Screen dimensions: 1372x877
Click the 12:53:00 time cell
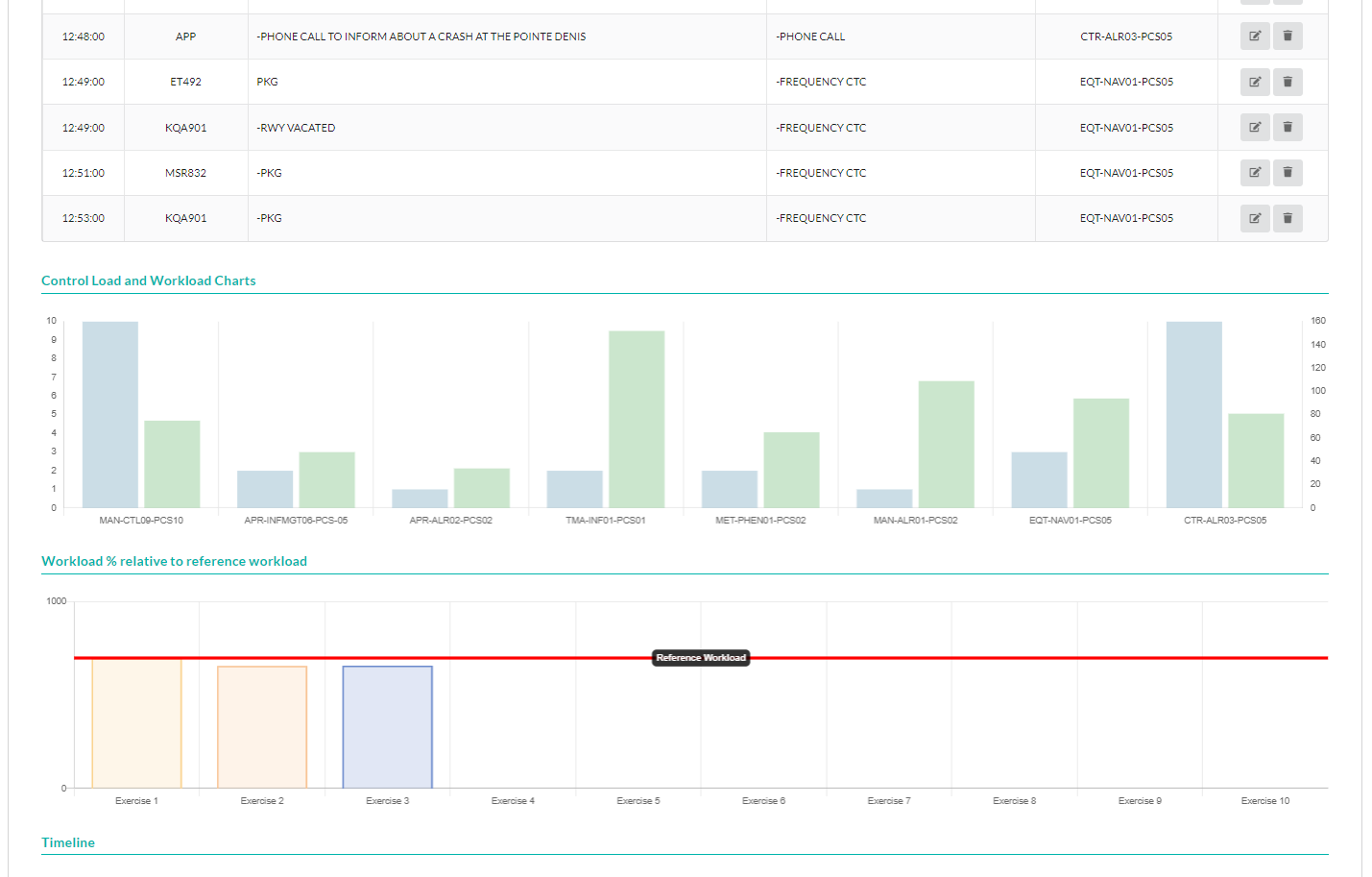pyautogui.click(x=84, y=218)
